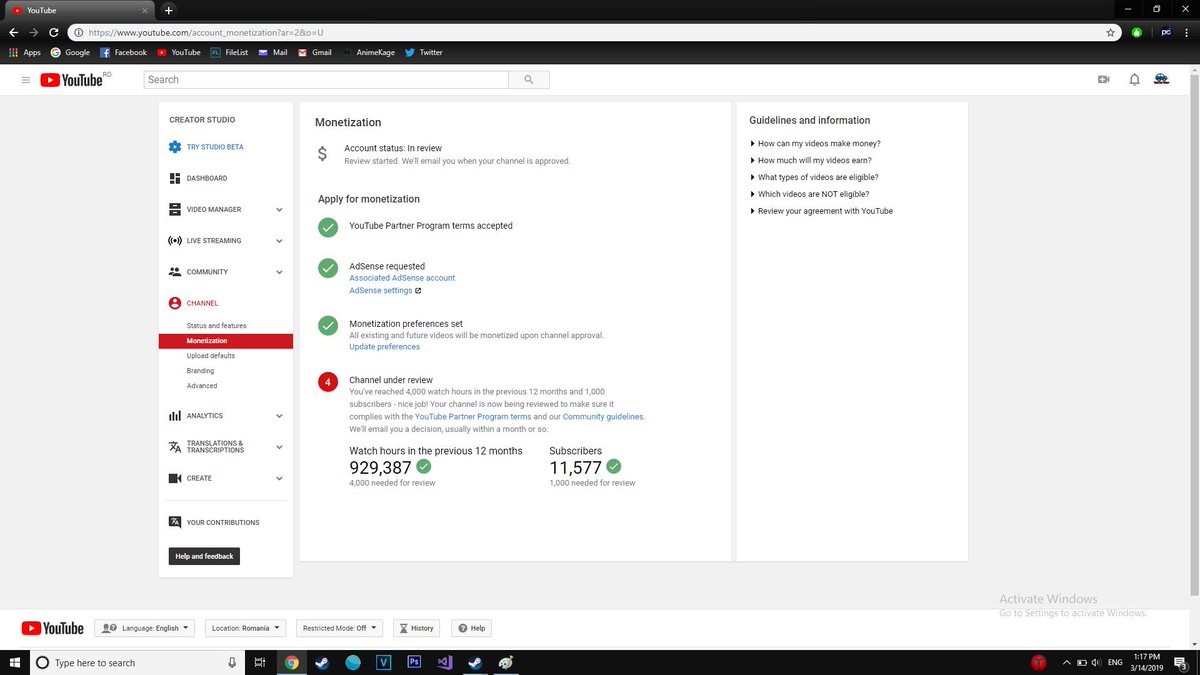1200x675 pixels.
Task: Expand the Video Manager section
Action: click(279, 210)
